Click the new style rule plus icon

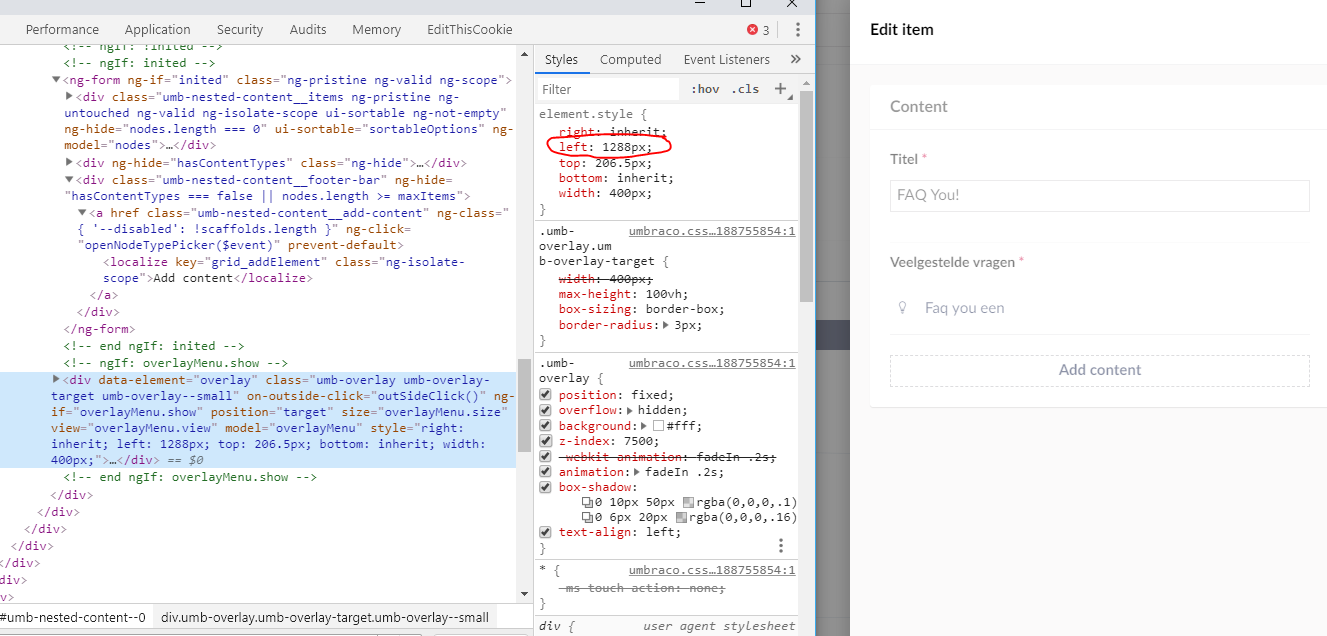coord(779,88)
